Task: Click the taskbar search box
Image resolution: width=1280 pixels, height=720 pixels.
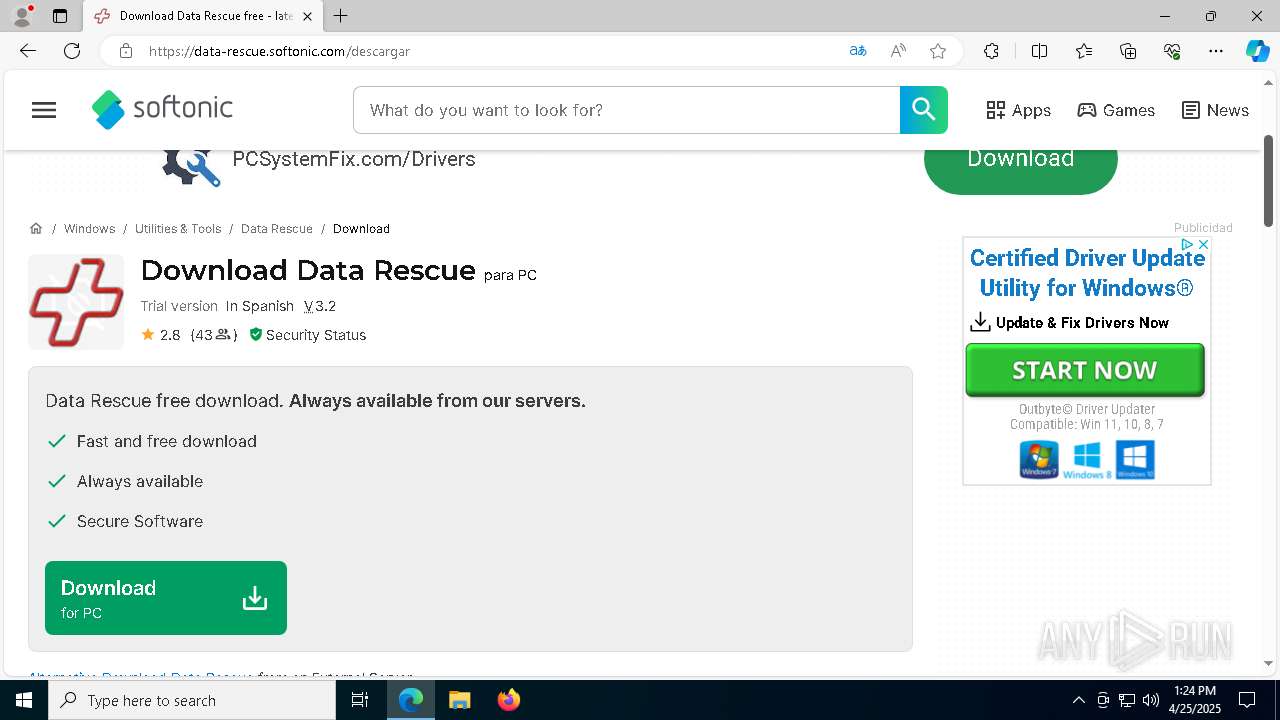Action: [192, 700]
